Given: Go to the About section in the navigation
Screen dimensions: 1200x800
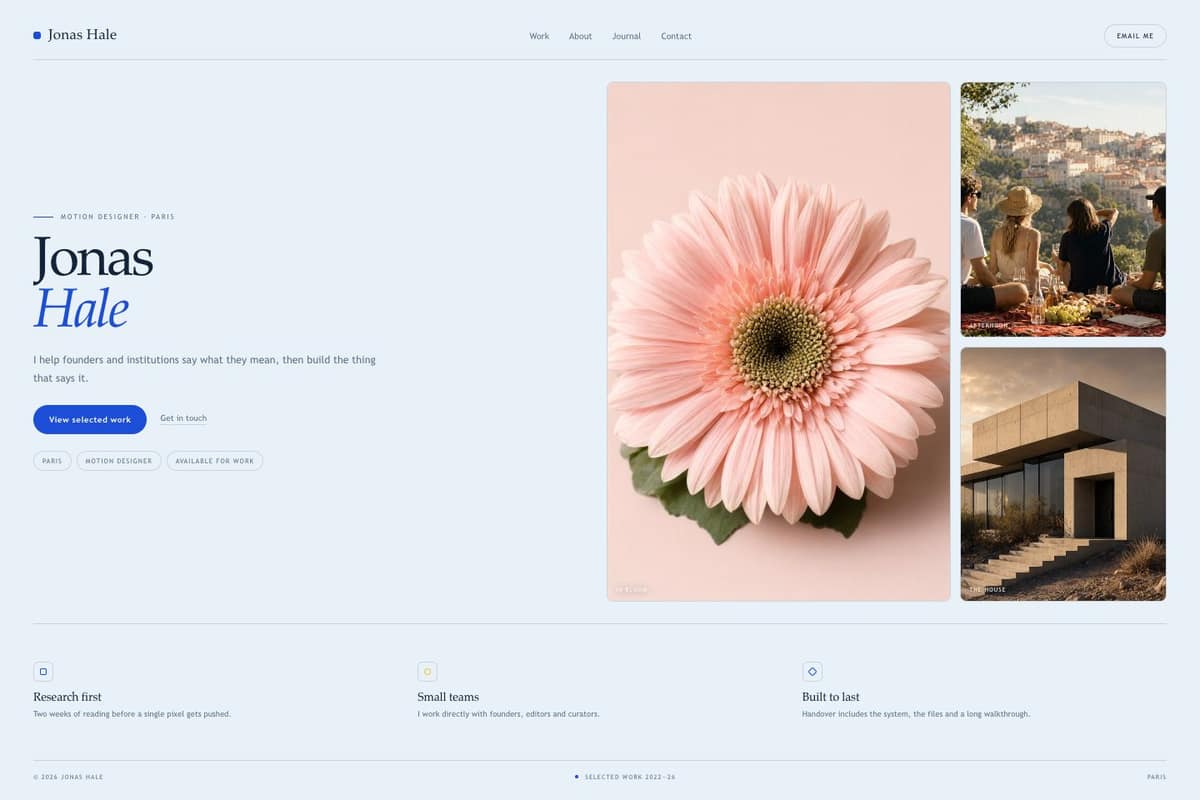Looking at the screenshot, I should [581, 36].
